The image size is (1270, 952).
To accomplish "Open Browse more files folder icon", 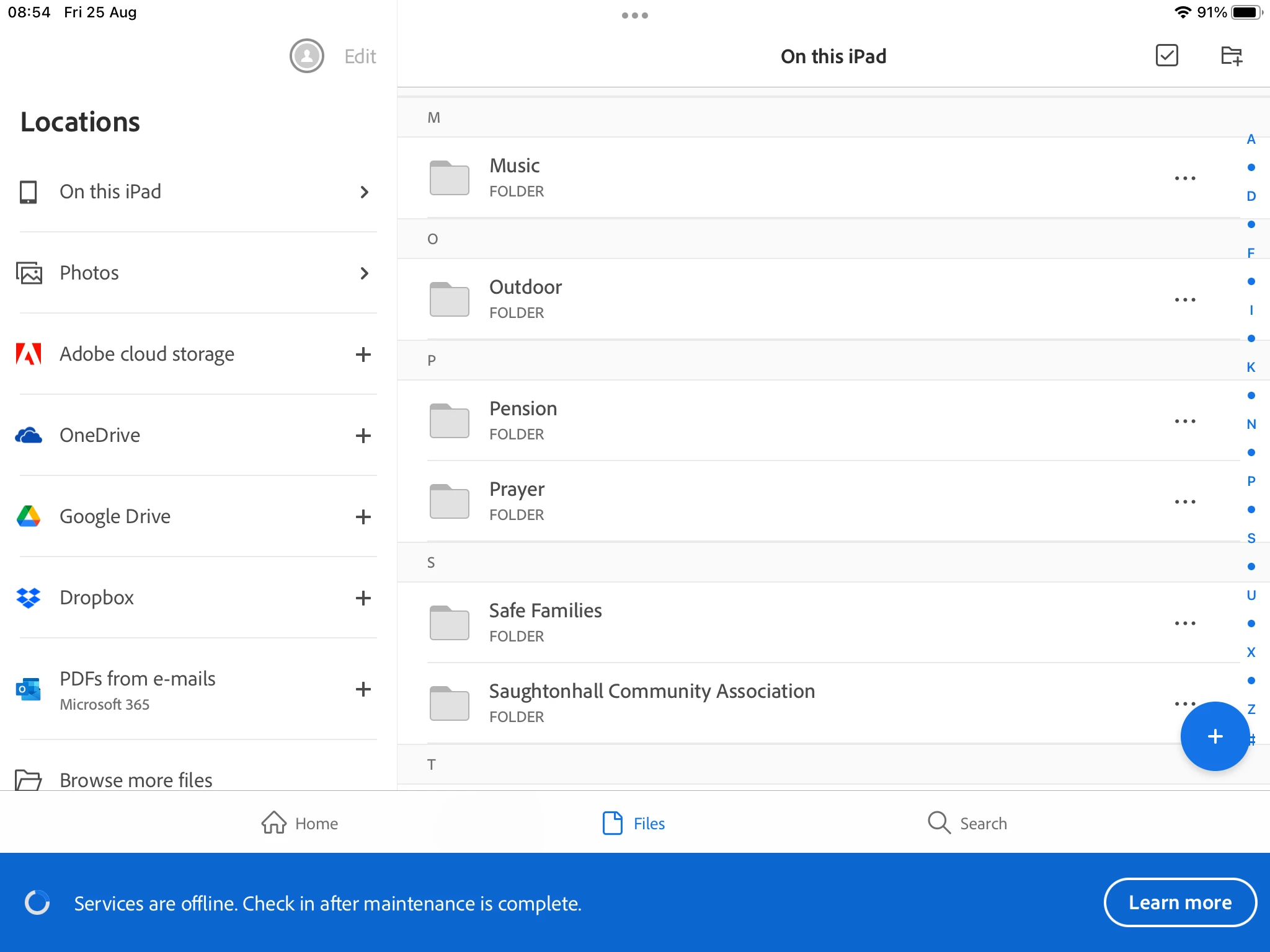I will (29, 779).
